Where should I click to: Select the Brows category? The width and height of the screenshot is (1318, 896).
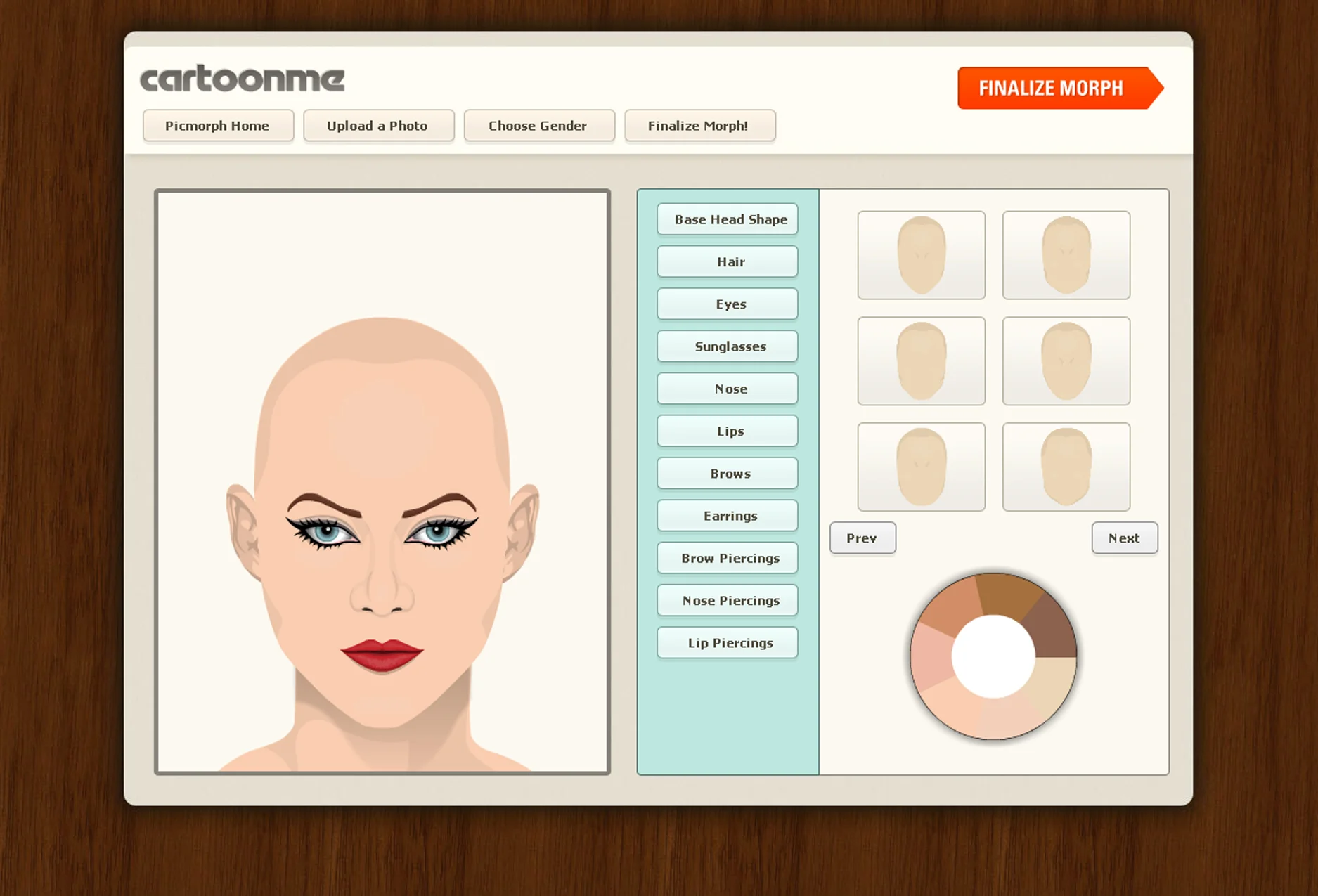click(x=728, y=473)
